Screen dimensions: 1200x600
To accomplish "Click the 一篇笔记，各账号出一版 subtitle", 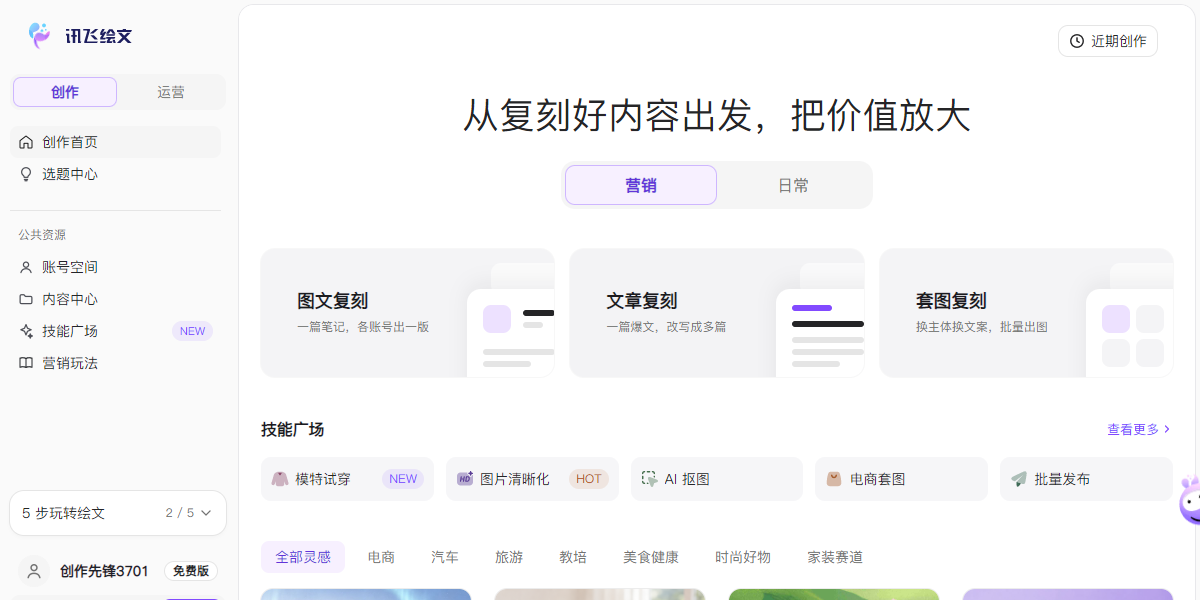I will click(363, 327).
